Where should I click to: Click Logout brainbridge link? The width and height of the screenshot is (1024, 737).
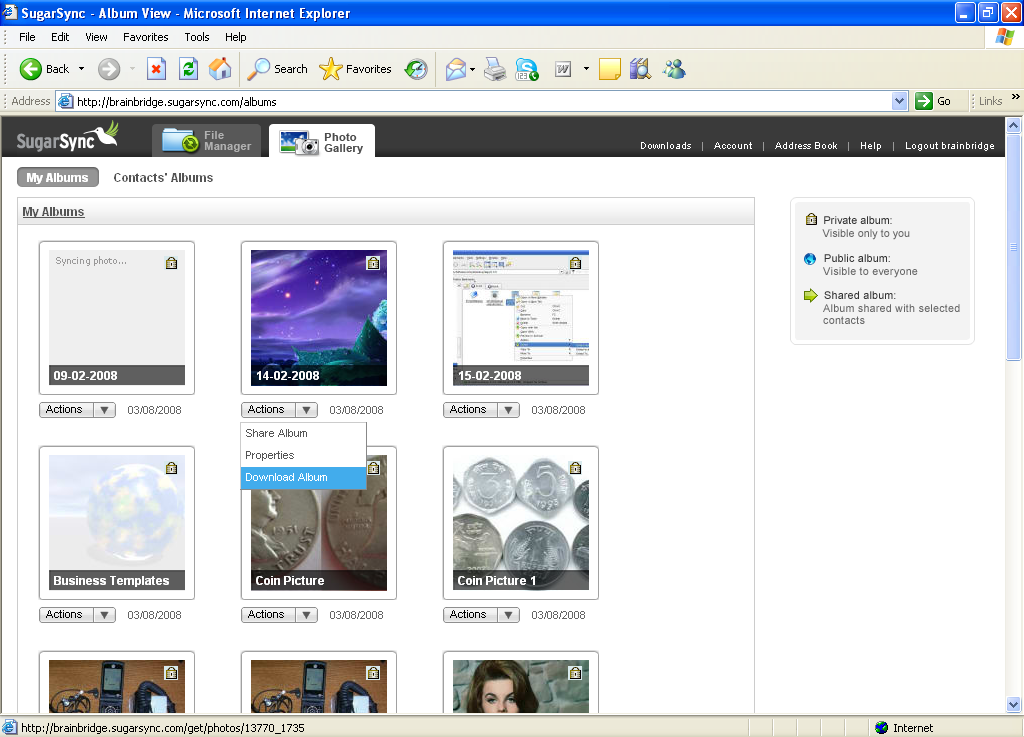[x=950, y=146]
